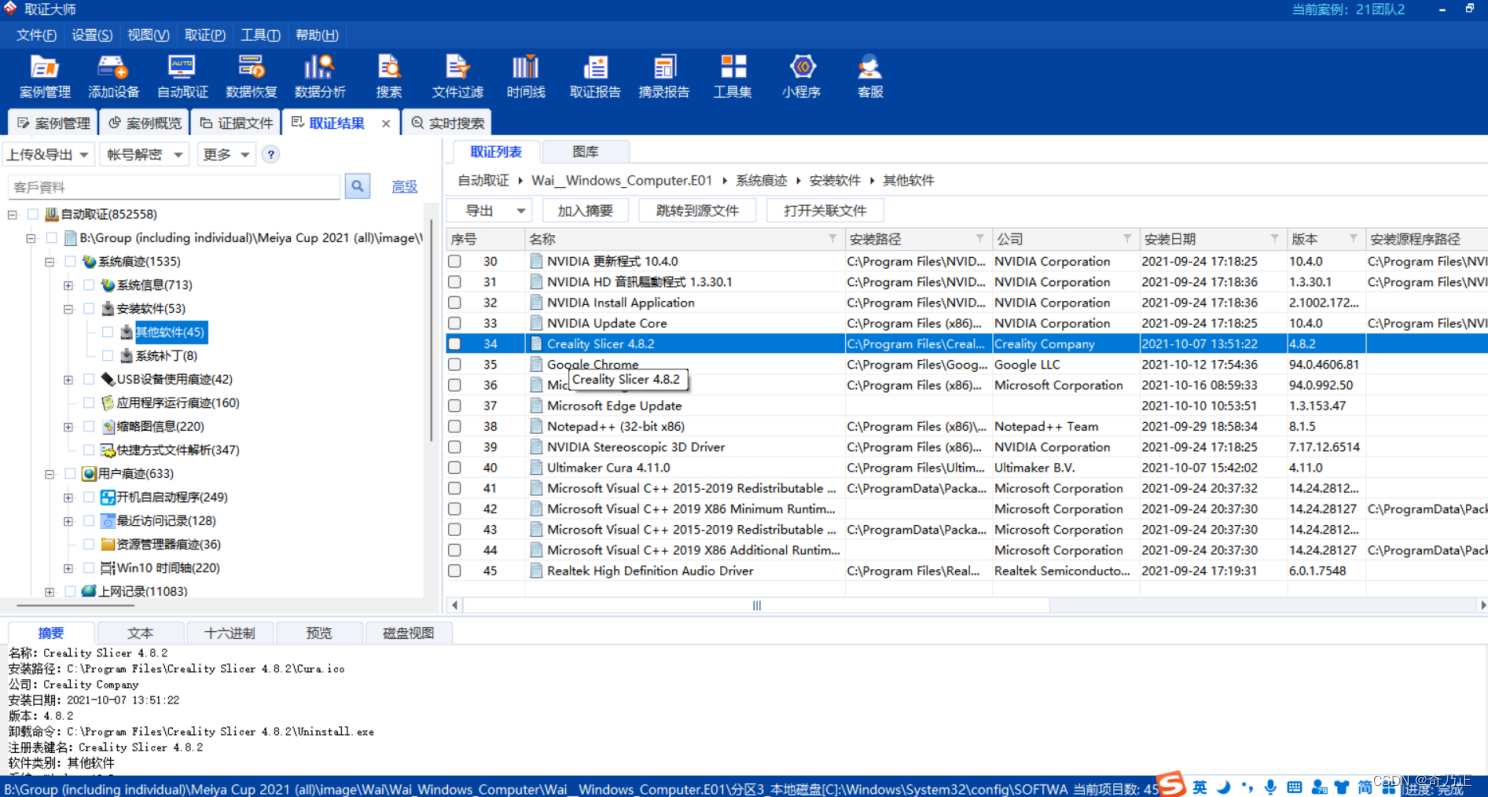Viewport: 1488px width, 797px height.
Task: Click filter icon in 安装日期 column header
Action: [x=1275, y=239]
